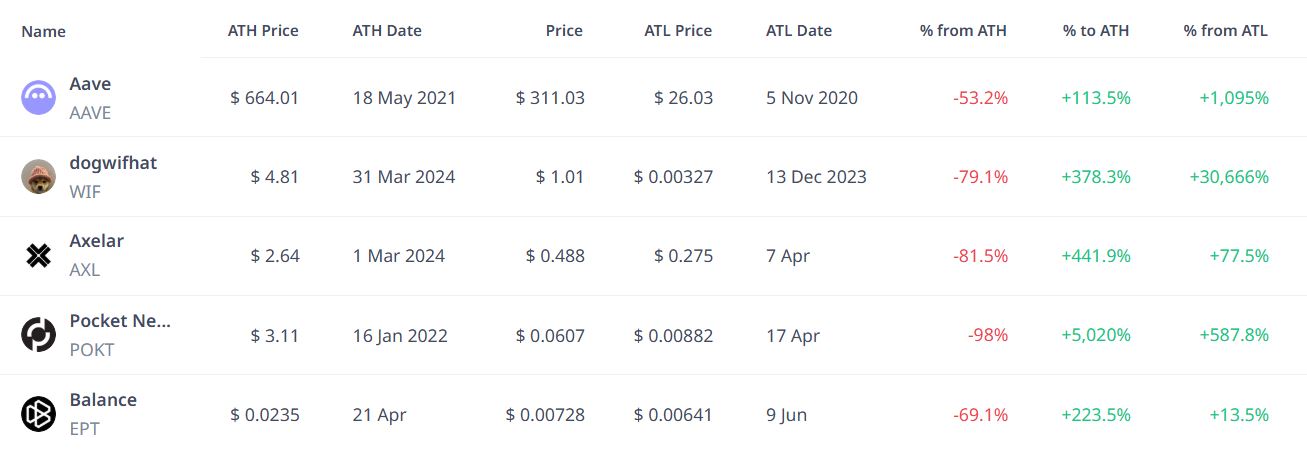Open the Axelar coin name link
This screenshot has height=453, width=1307.
tap(97, 241)
